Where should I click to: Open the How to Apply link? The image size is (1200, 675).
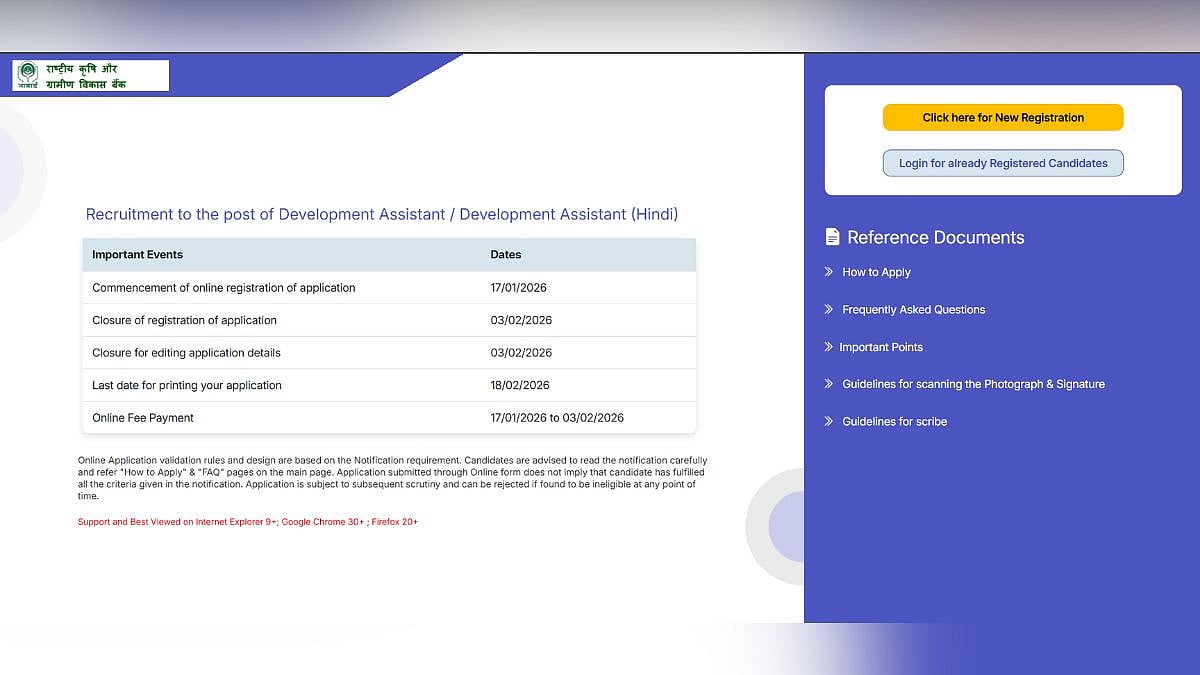point(876,271)
